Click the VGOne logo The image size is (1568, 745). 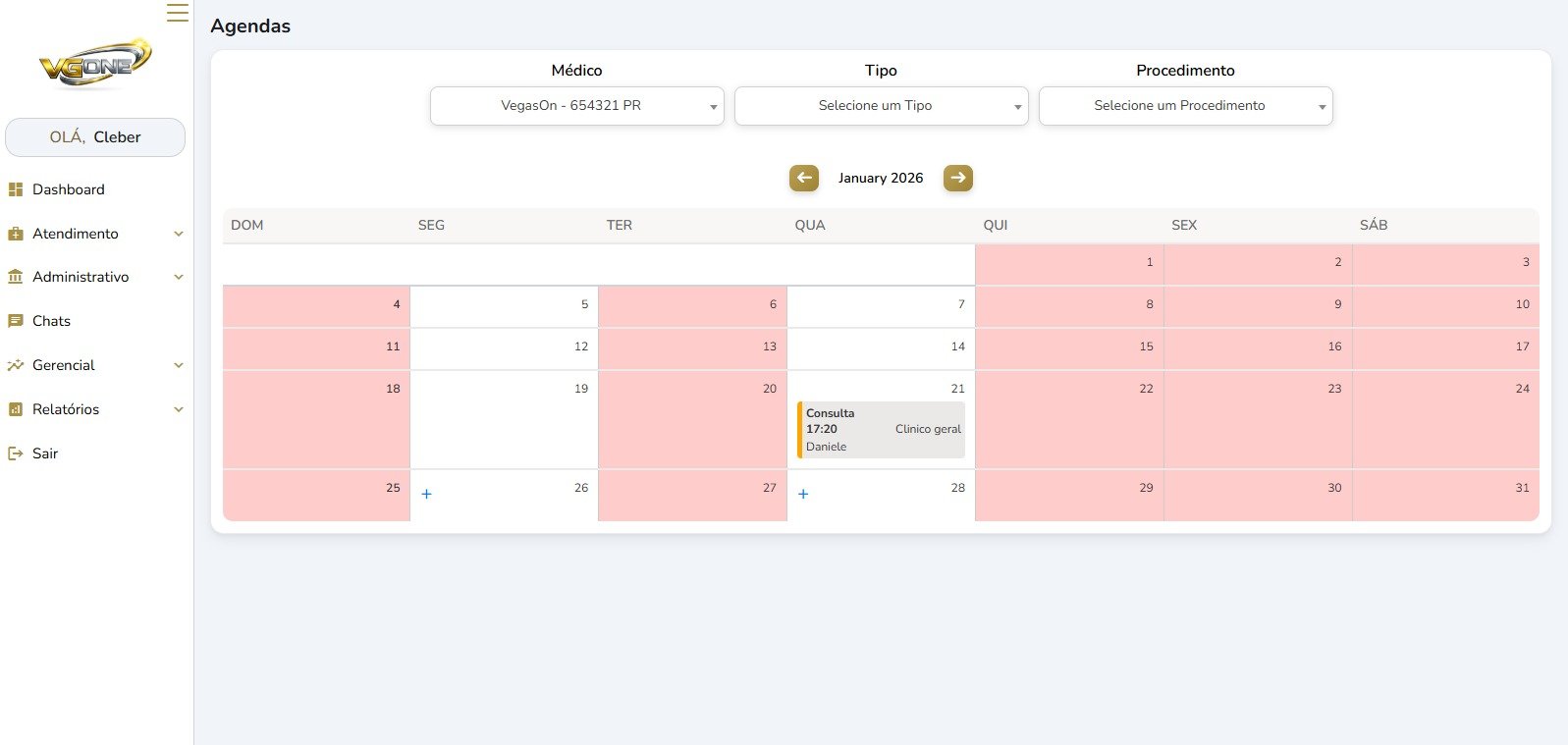(95, 64)
